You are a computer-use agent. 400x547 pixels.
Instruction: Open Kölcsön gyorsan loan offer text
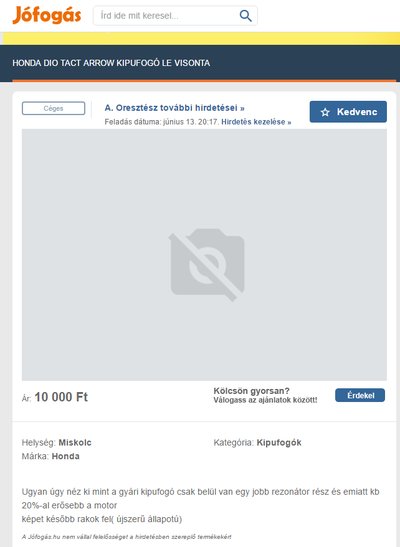pyautogui.click(x=251, y=391)
